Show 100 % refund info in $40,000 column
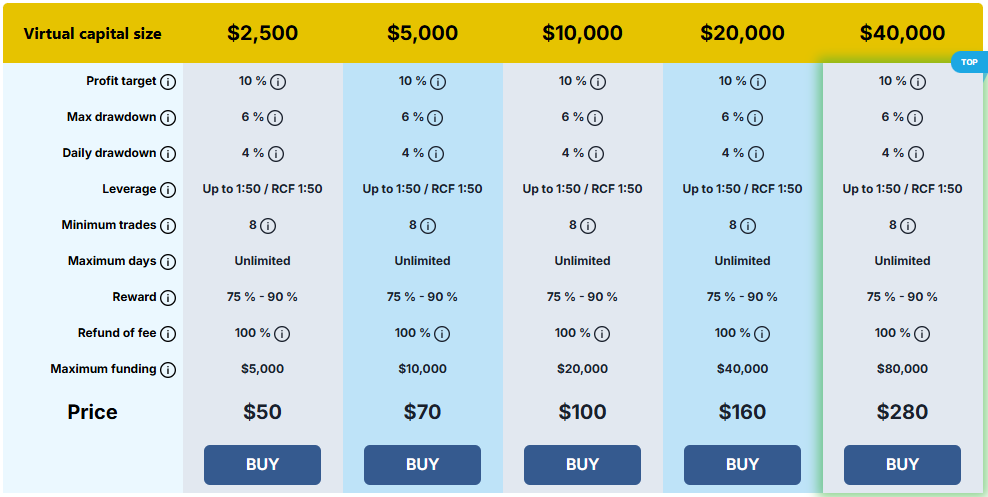This screenshot has height=497, width=988. pos(922,334)
